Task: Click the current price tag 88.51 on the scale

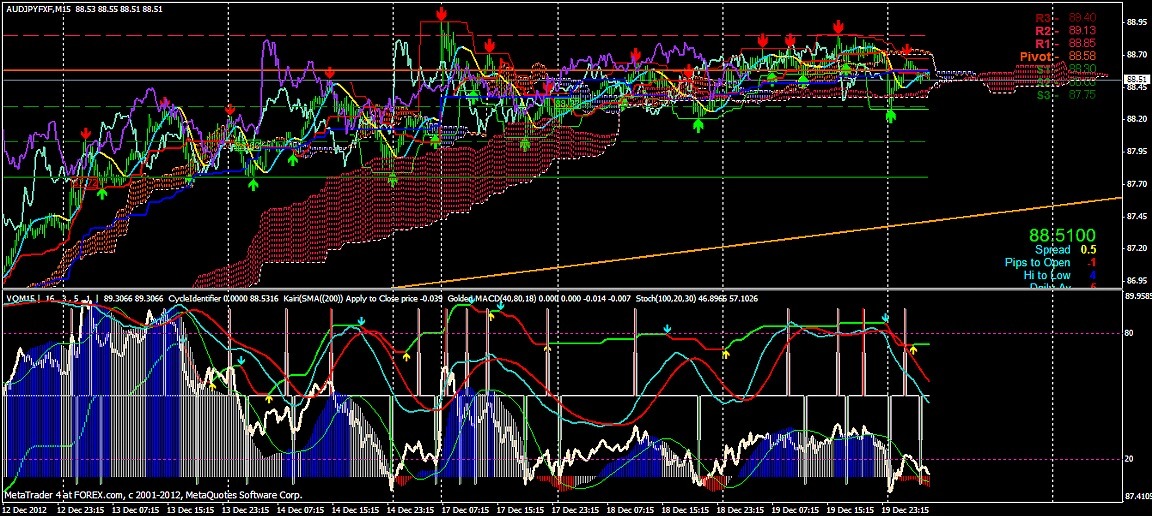Action: (1137, 79)
